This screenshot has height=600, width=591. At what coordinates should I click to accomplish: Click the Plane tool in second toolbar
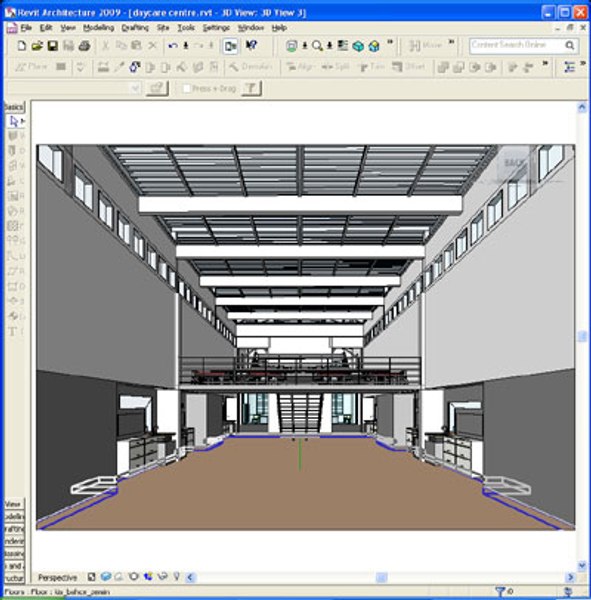coord(31,67)
